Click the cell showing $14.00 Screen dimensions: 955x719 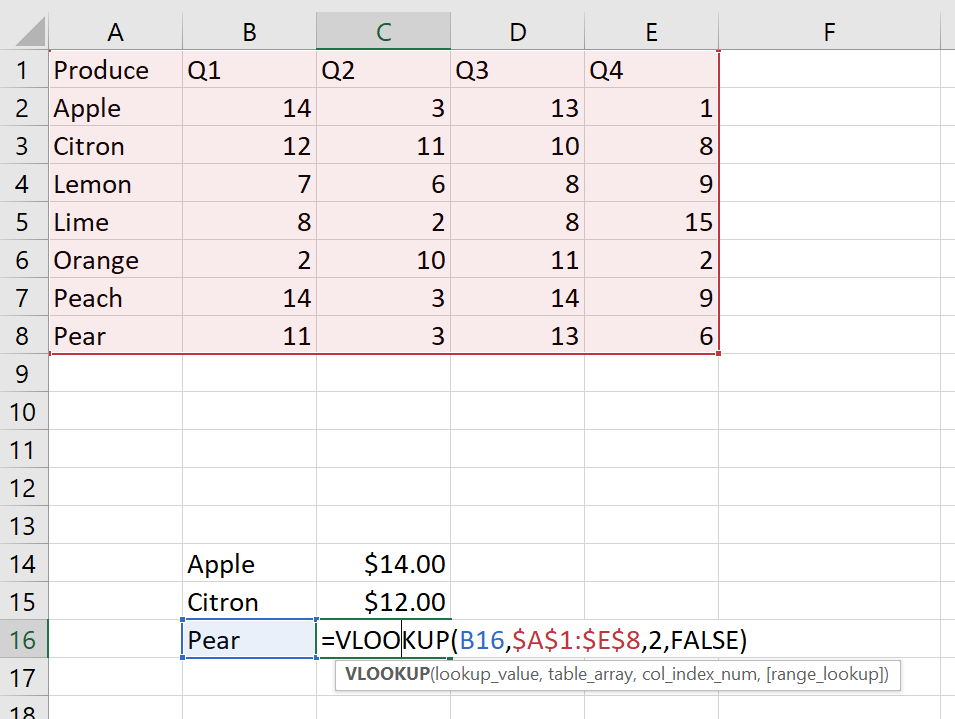point(383,563)
